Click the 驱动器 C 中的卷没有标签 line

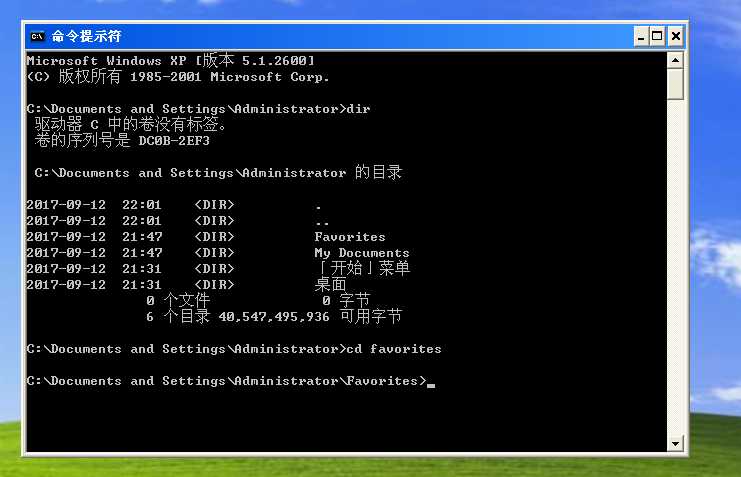[x=131, y=124]
